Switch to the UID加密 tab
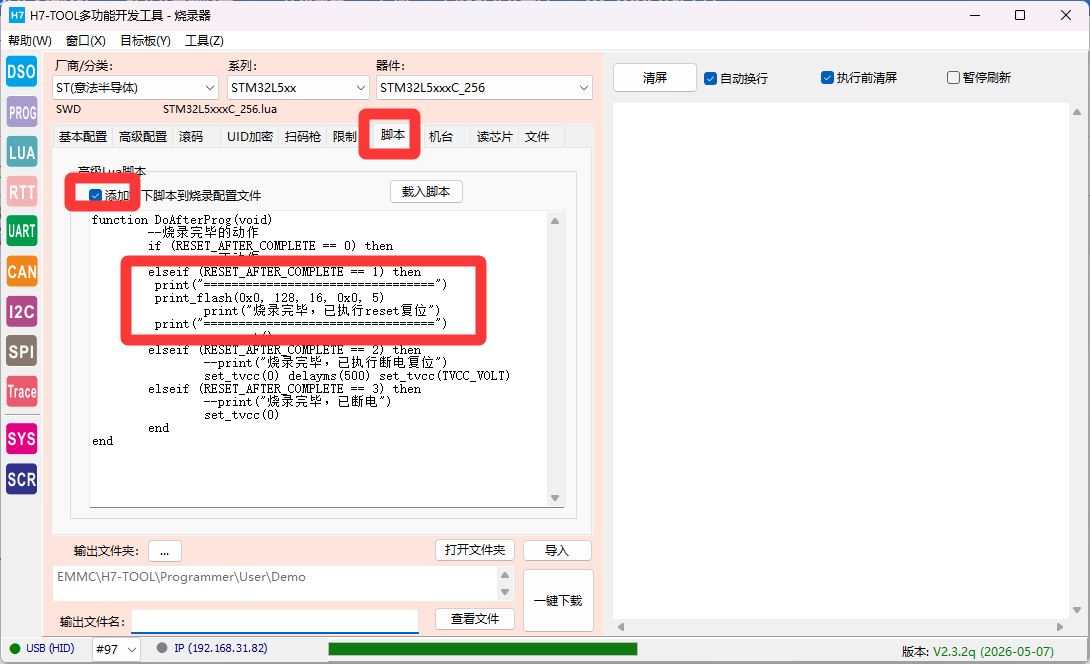The image size is (1090, 664). 250,137
